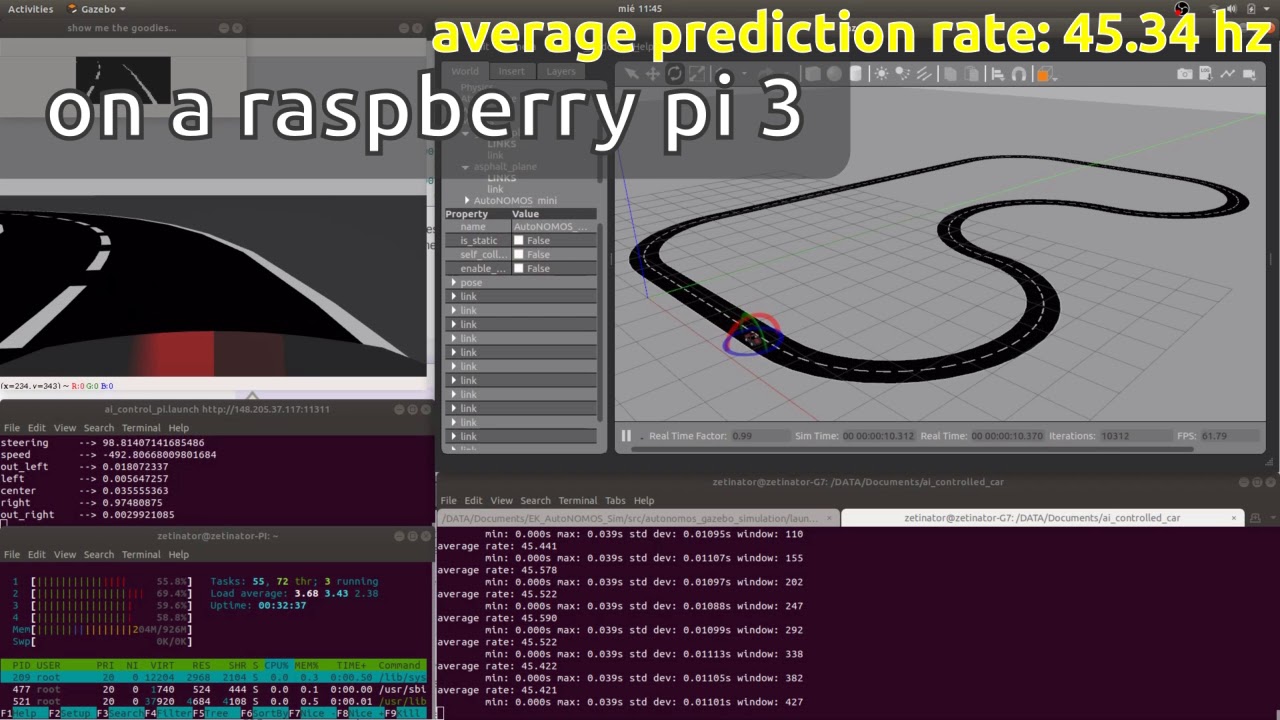This screenshot has width=1280, height=720.
Task: Add a directional light in Gazebo
Action: coord(925,73)
